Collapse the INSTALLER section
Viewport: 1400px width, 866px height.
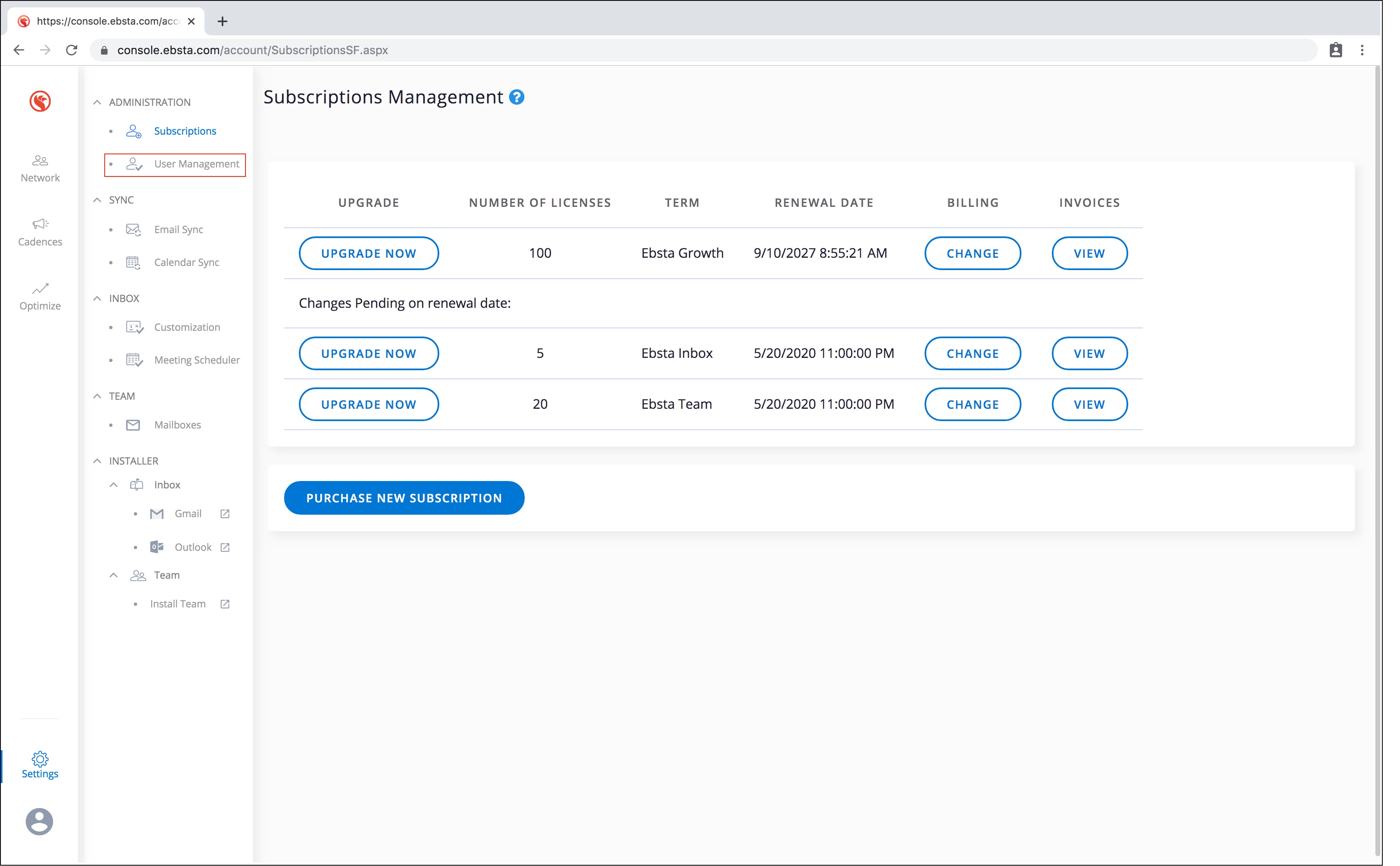click(97, 461)
